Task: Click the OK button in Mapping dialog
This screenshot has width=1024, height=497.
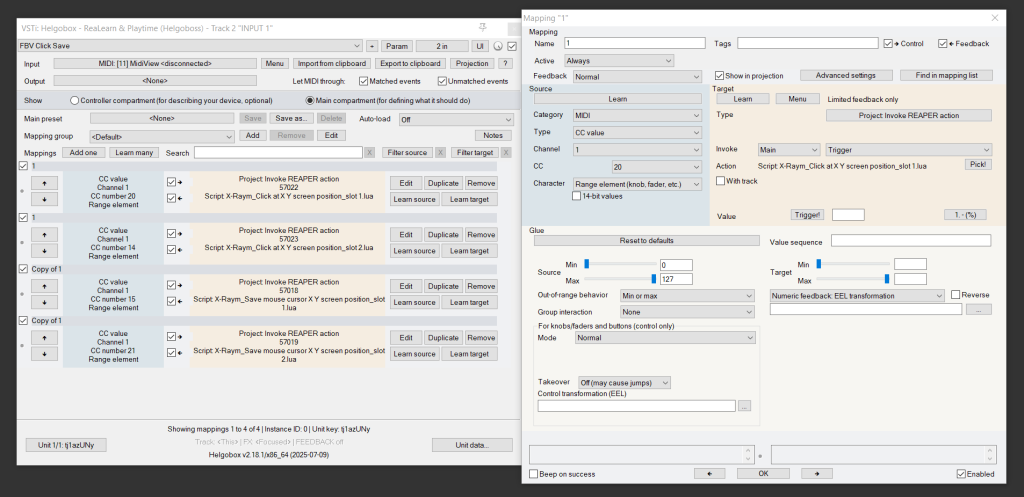Action: pyautogui.click(x=763, y=473)
